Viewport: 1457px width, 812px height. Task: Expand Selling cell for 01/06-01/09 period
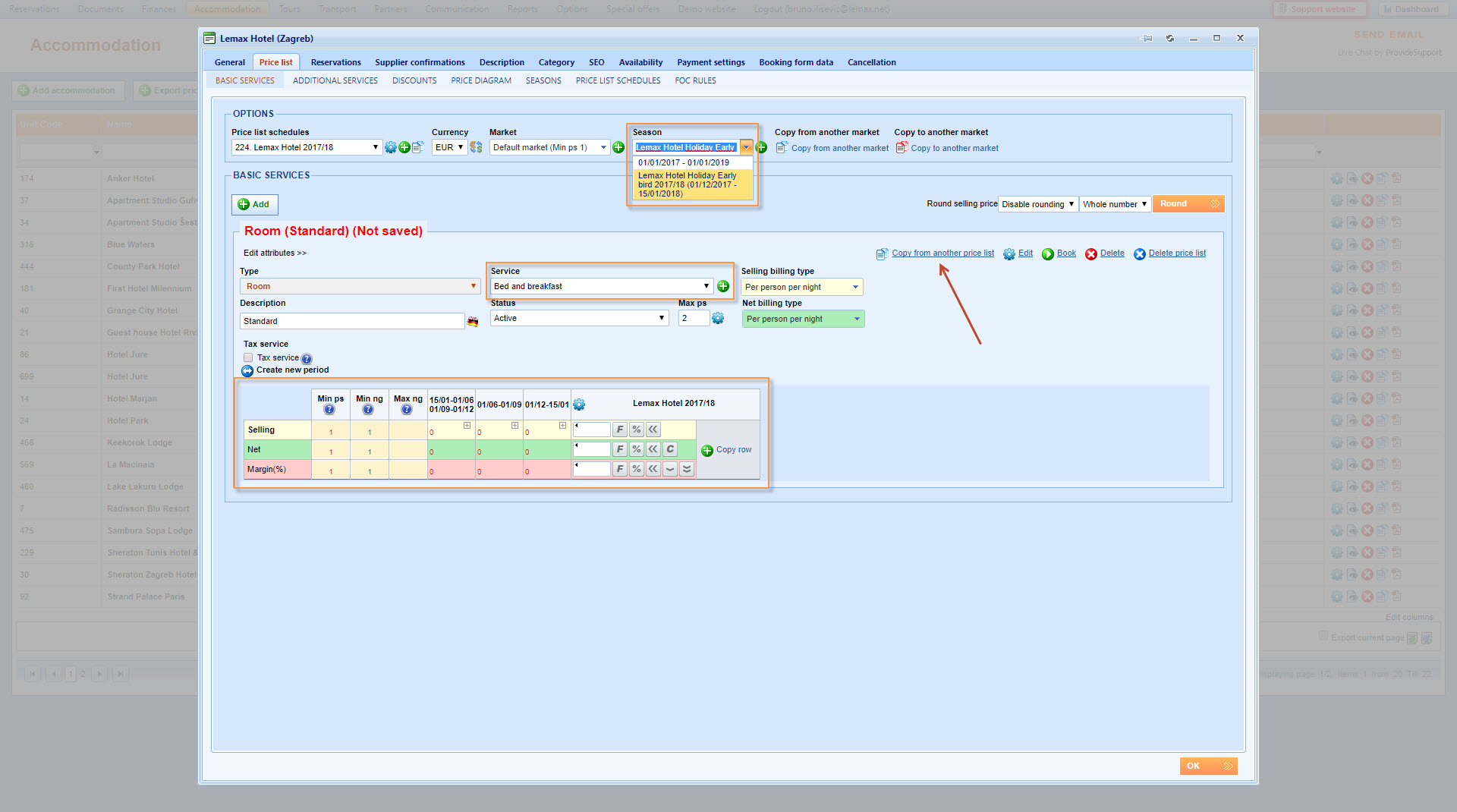pos(515,426)
